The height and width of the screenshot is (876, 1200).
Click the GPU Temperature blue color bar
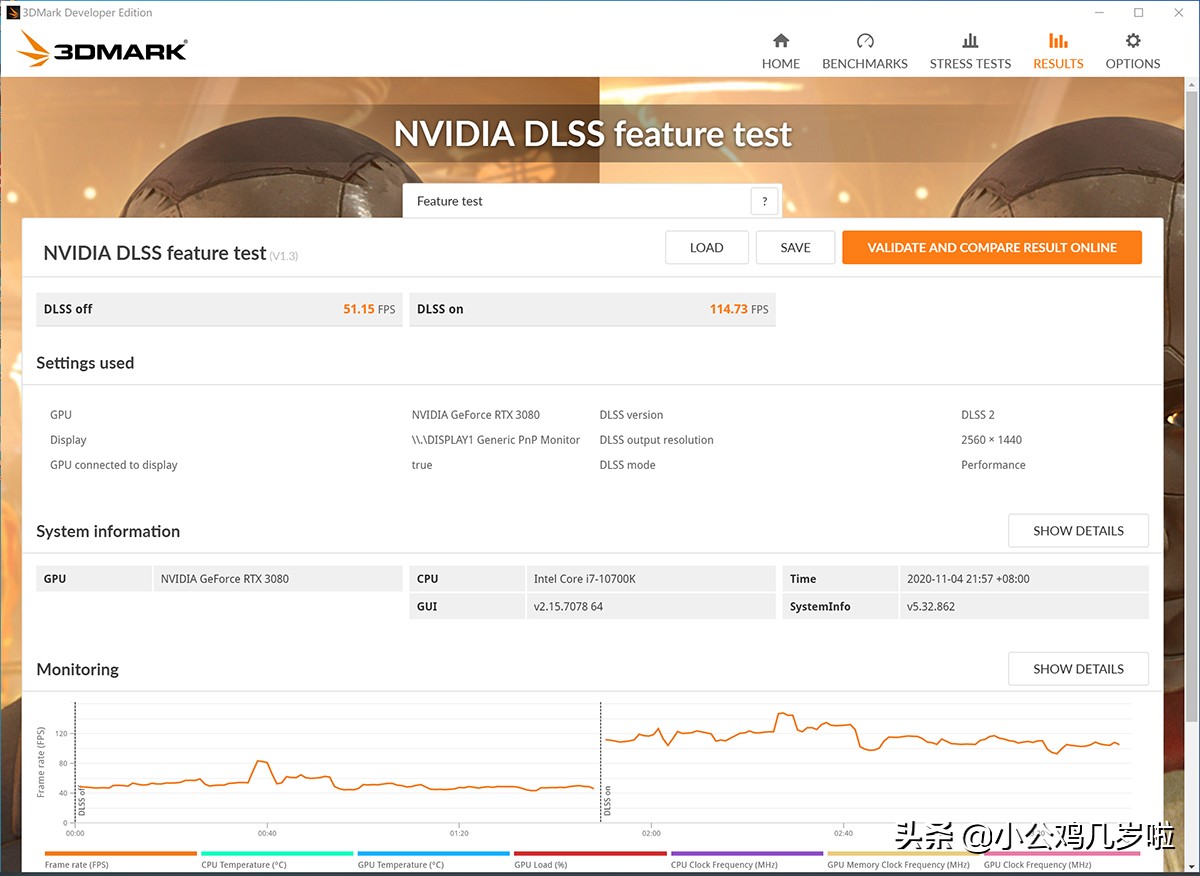coord(433,854)
